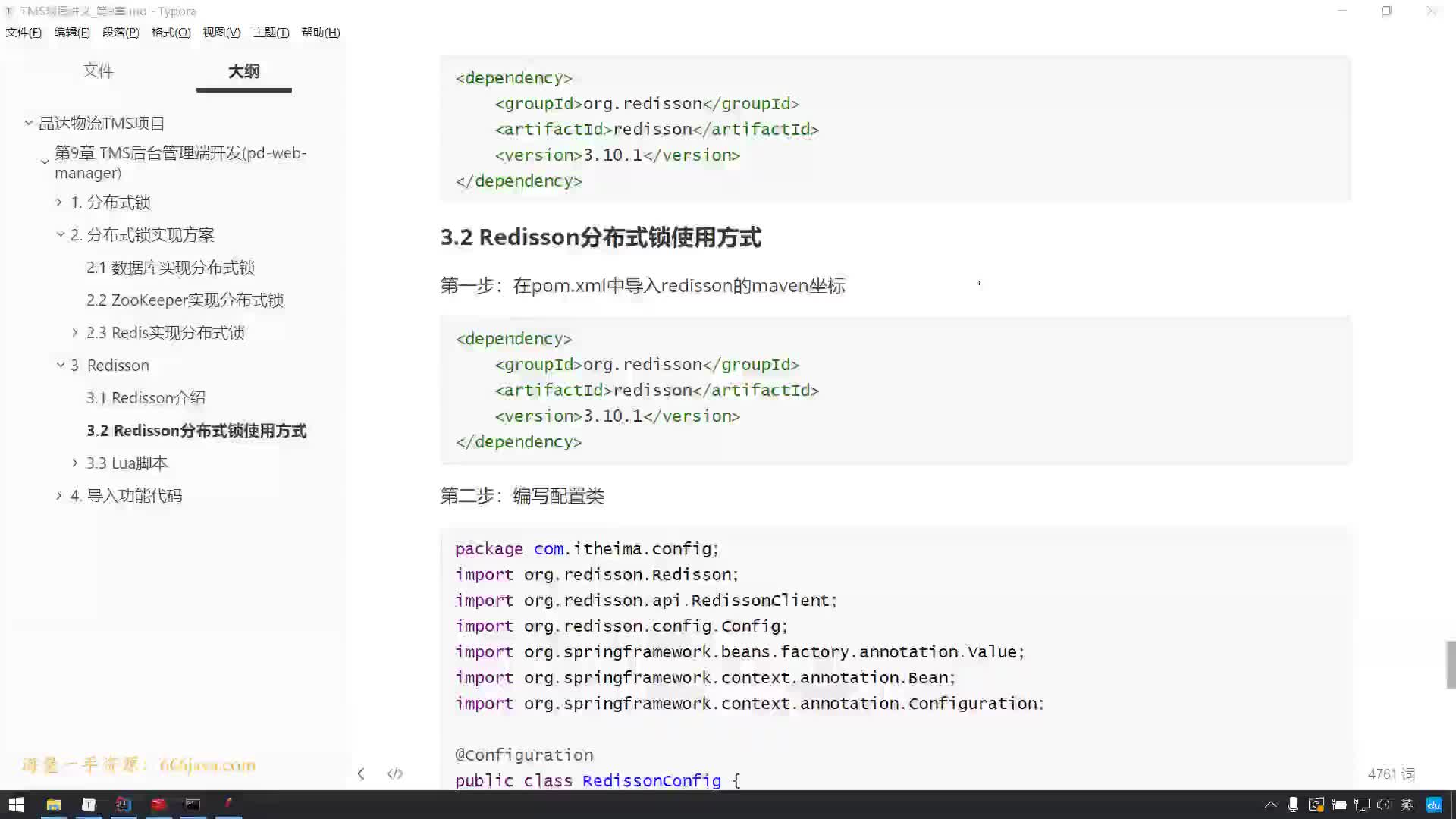Open the update tray icon with orange dot
The width and height of the screenshot is (1456, 819).
tap(1316, 805)
